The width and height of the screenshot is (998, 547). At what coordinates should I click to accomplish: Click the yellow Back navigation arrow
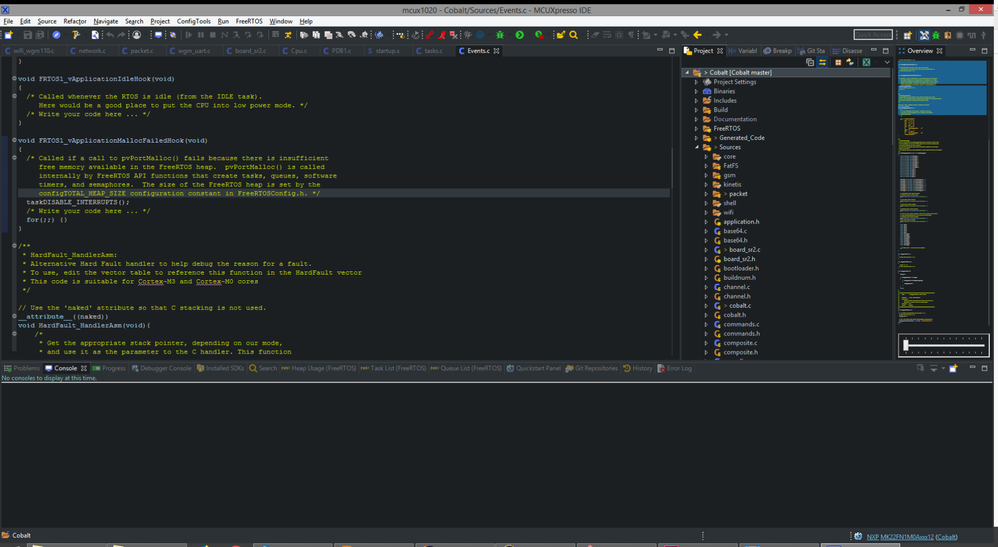pyautogui.click(x=697, y=35)
